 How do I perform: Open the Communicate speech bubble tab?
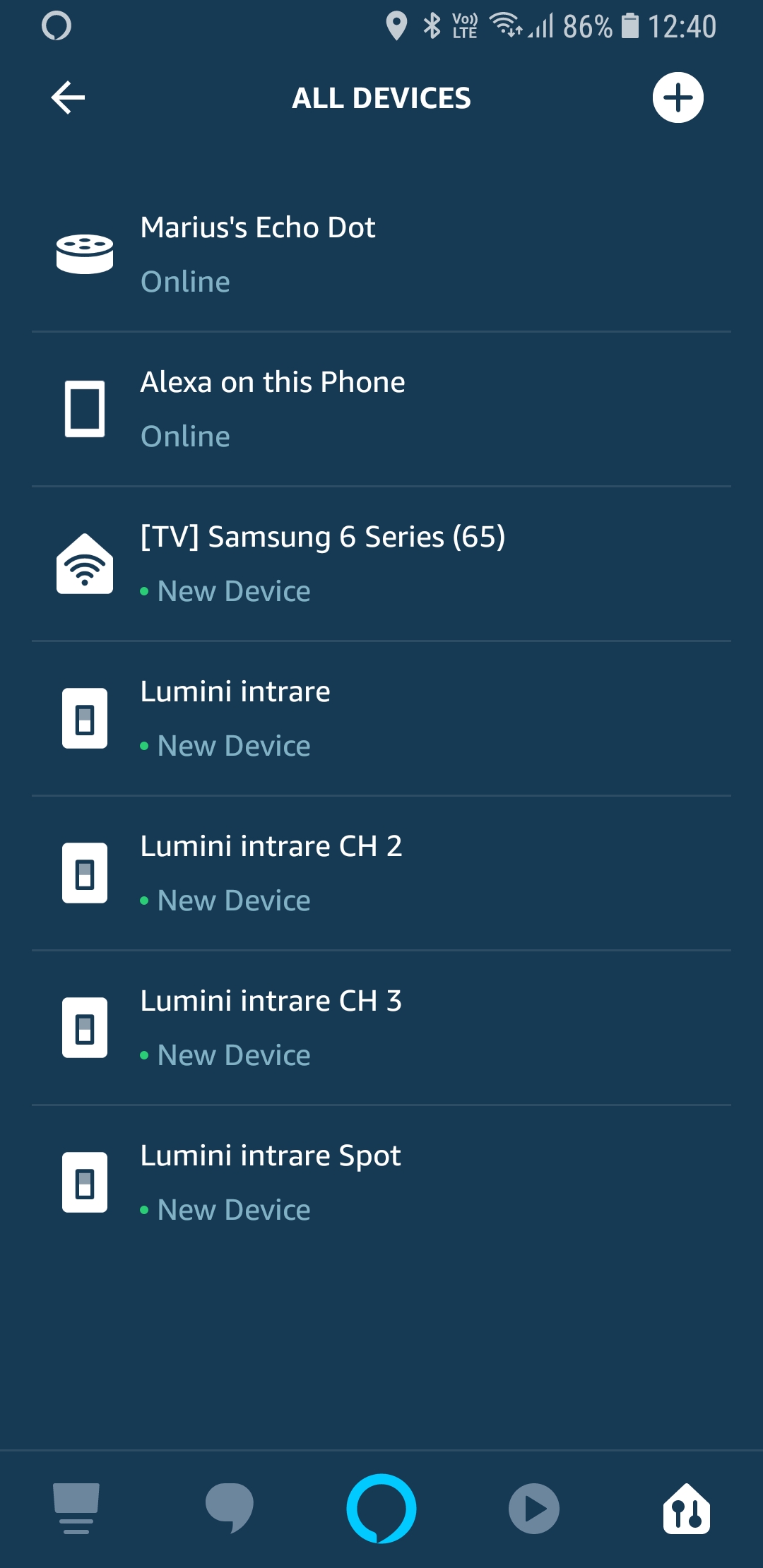pyautogui.click(x=229, y=1509)
